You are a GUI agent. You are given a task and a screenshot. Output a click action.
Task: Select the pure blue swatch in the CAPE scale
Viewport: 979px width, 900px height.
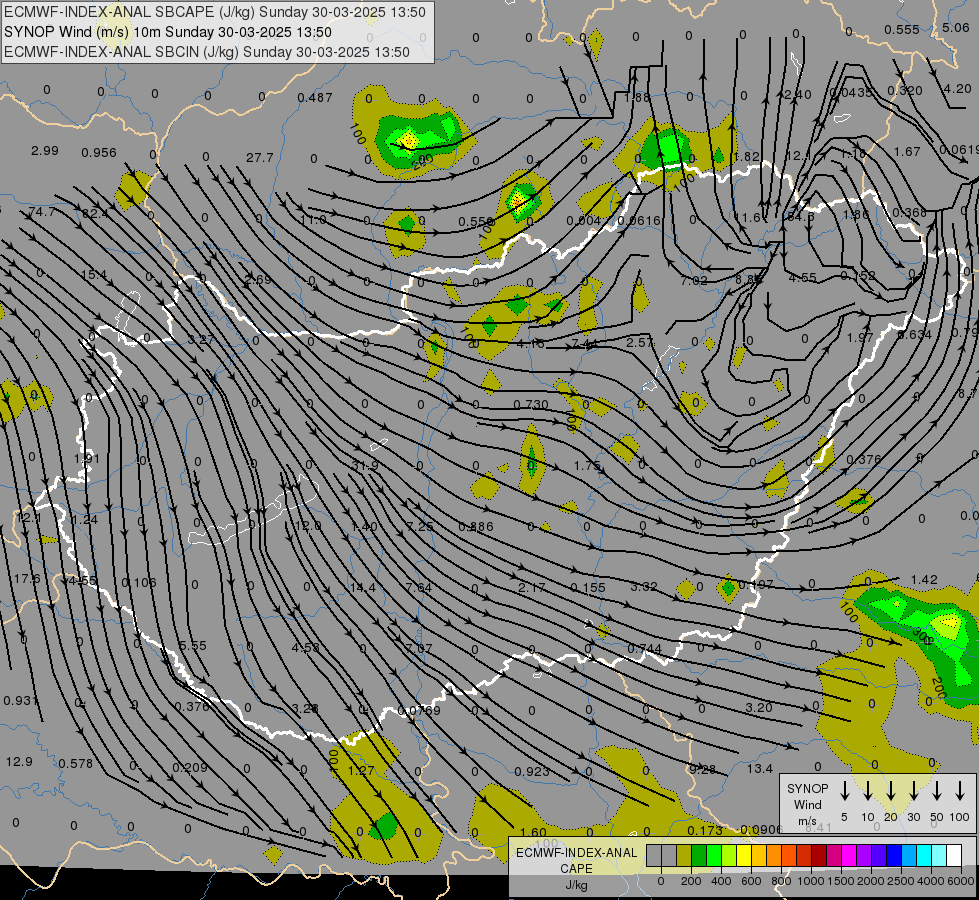(x=893, y=856)
